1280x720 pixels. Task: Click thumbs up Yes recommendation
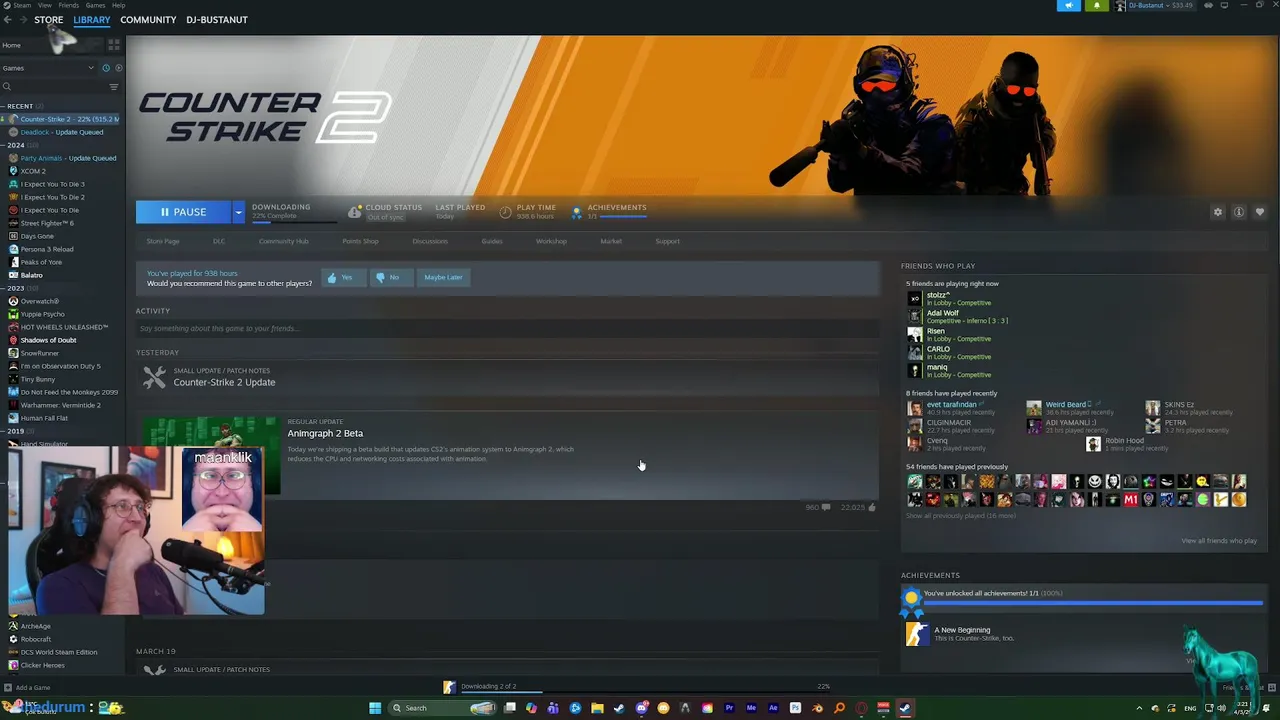click(342, 277)
